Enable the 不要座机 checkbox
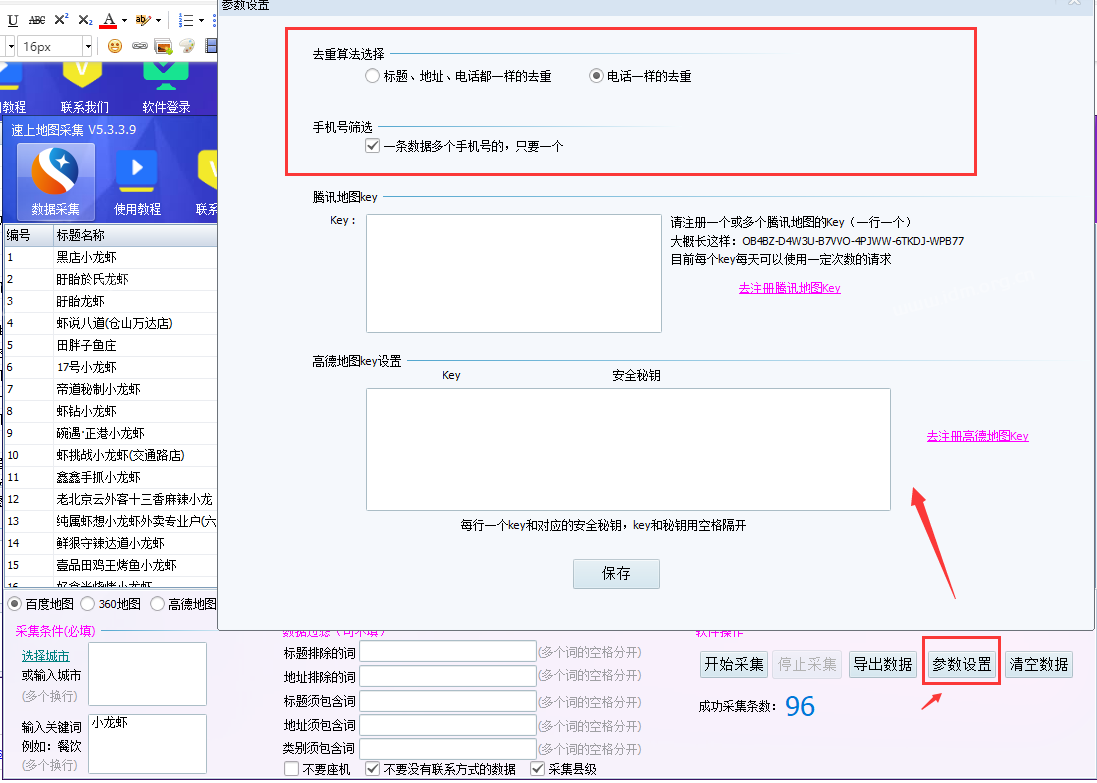This screenshot has width=1097, height=783. [292, 769]
